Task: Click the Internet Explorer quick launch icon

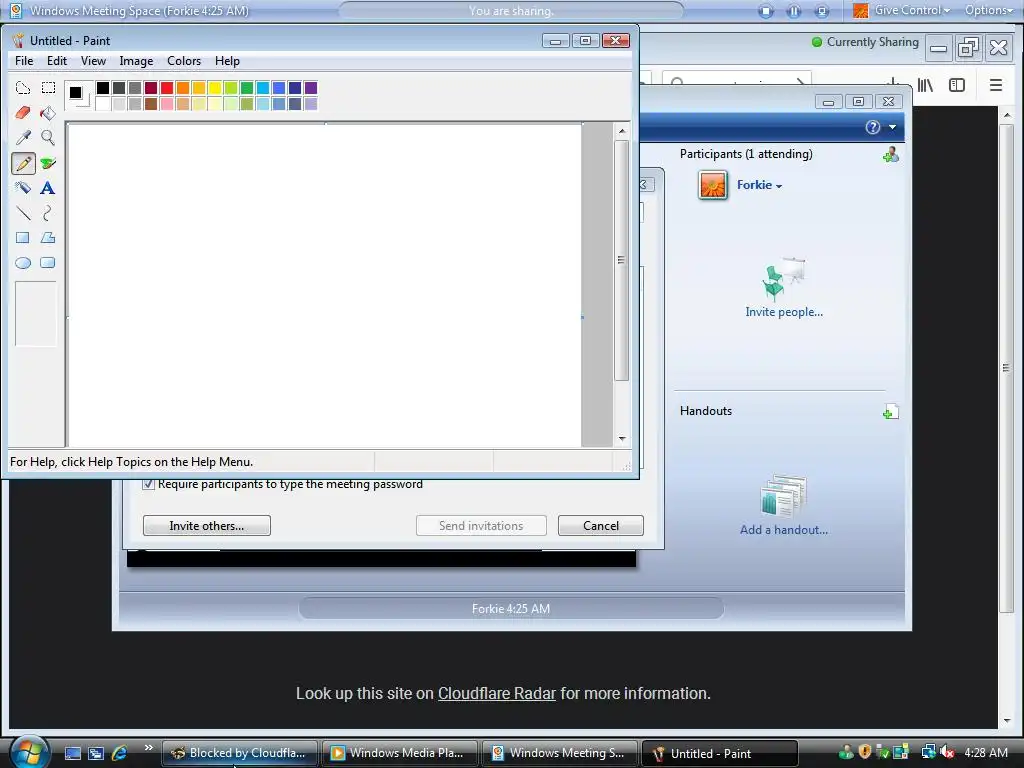Action: coord(119,753)
